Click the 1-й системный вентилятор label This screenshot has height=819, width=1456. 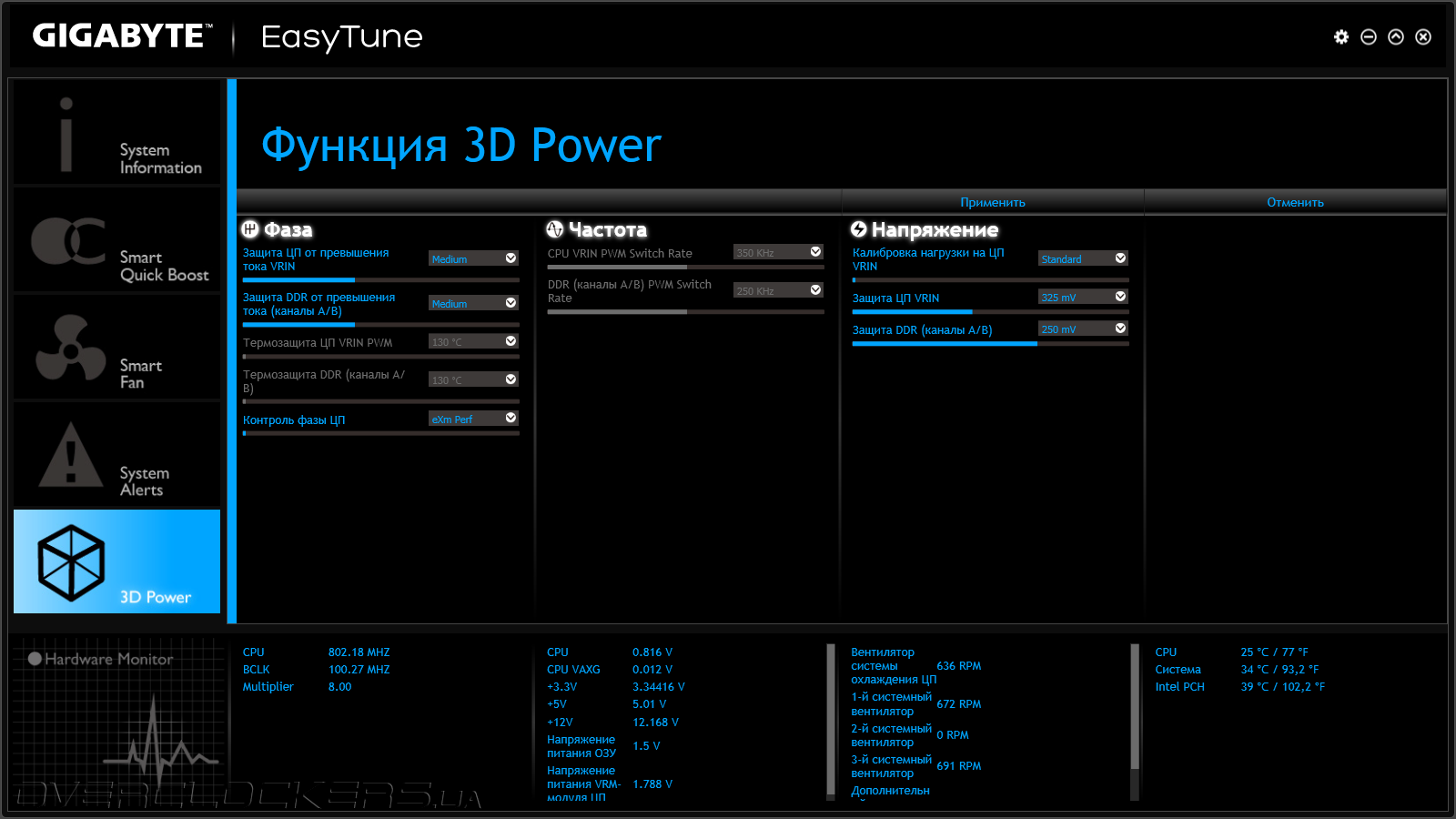892,704
